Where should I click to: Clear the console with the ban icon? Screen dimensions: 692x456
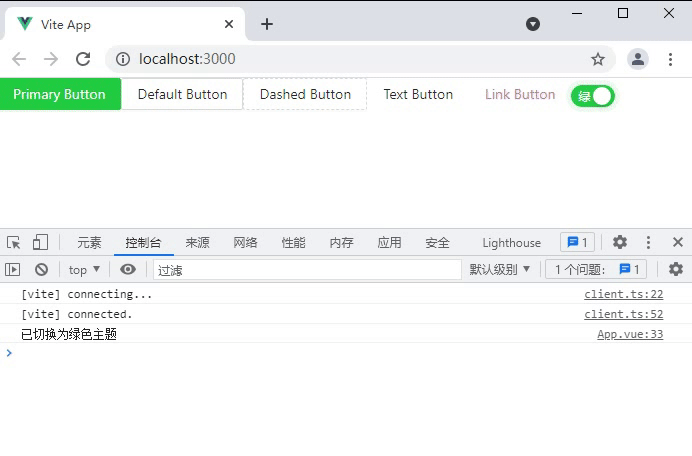click(x=41, y=269)
